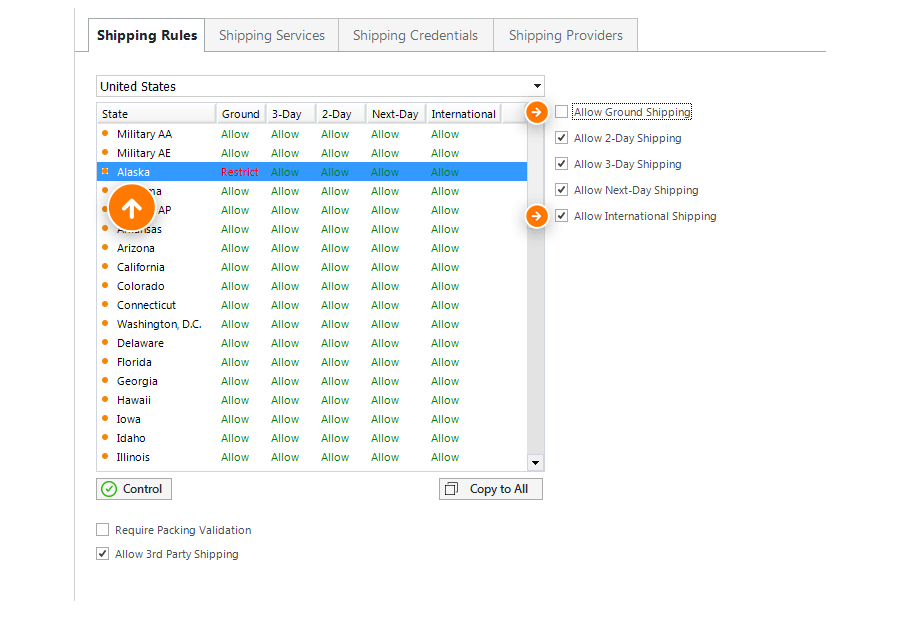Click the Restrict value in Alaska row
The image size is (900, 620).
tap(239, 172)
